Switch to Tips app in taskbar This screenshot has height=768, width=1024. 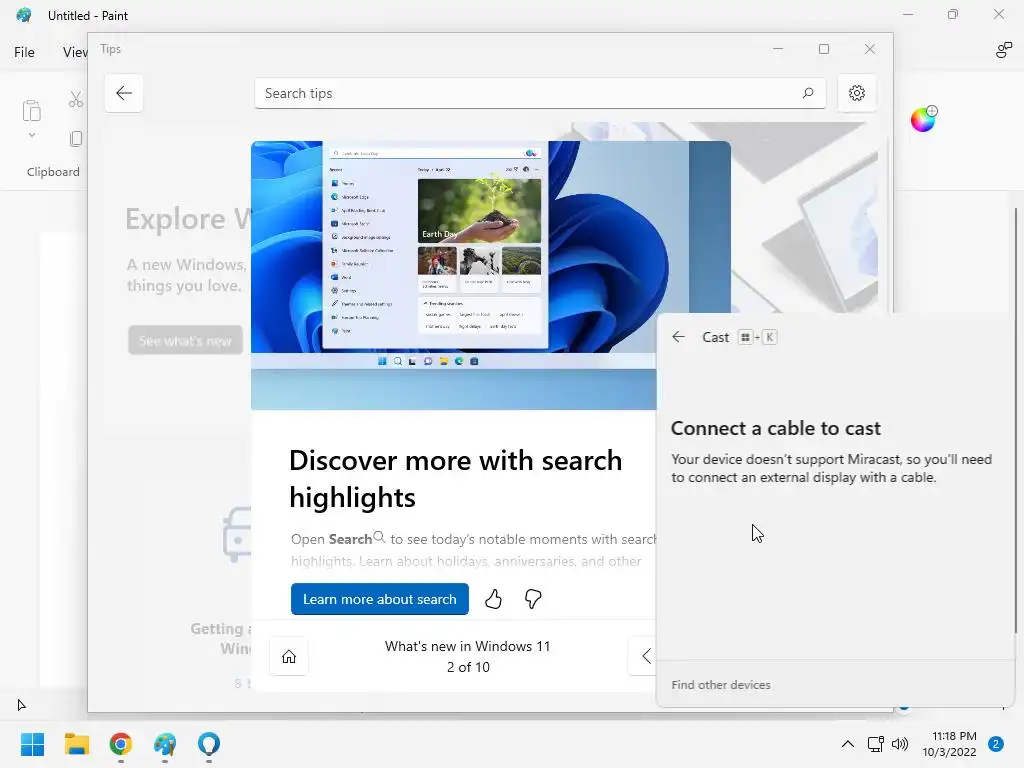(x=209, y=744)
